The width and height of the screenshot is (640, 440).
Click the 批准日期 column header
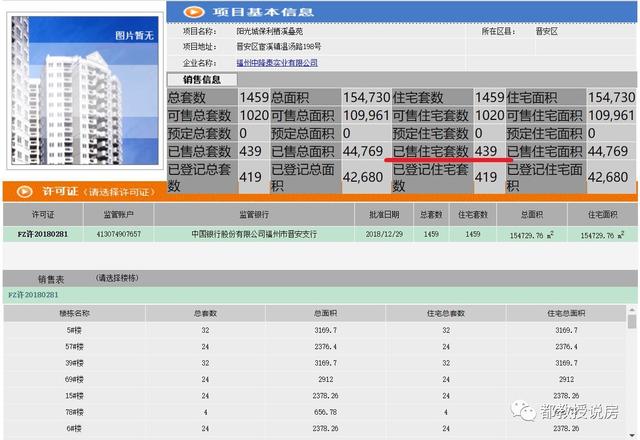384,215
